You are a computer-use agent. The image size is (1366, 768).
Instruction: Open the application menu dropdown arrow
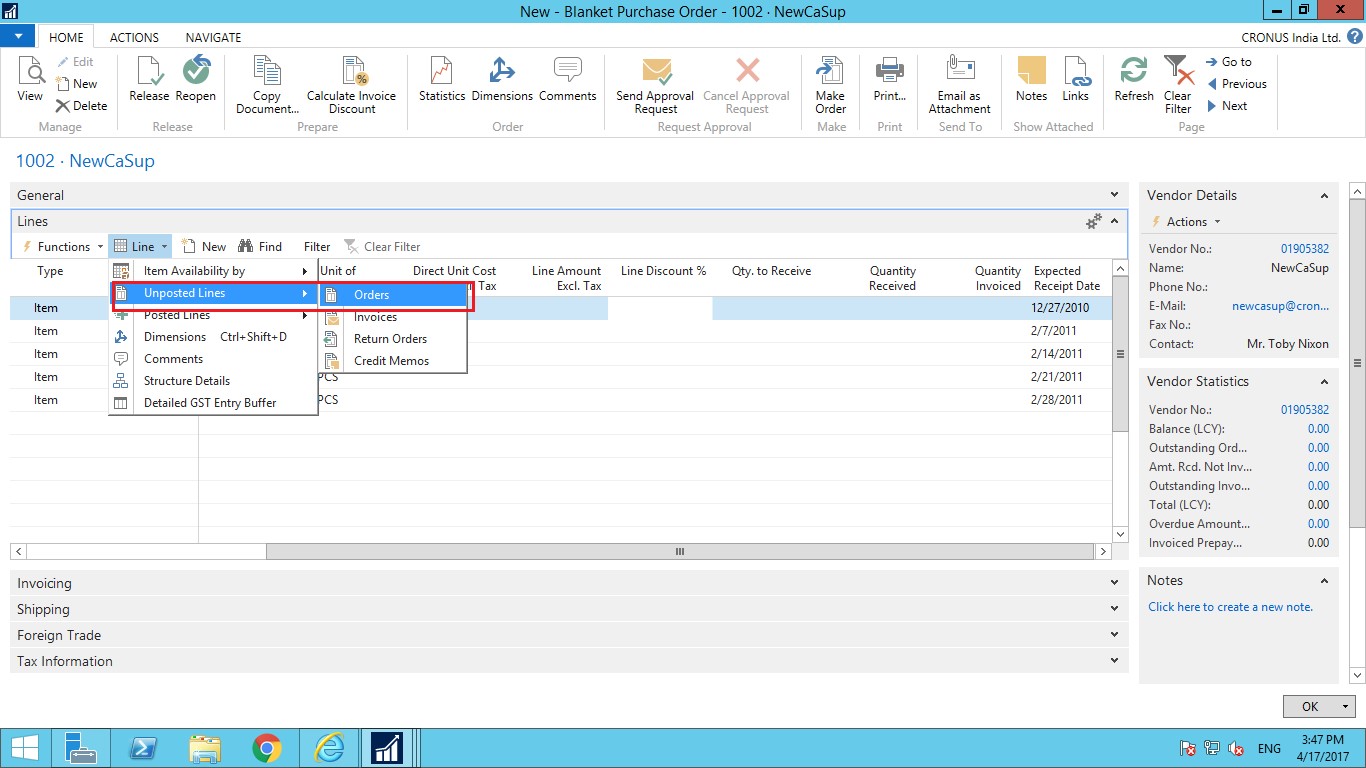coord(18,36)
